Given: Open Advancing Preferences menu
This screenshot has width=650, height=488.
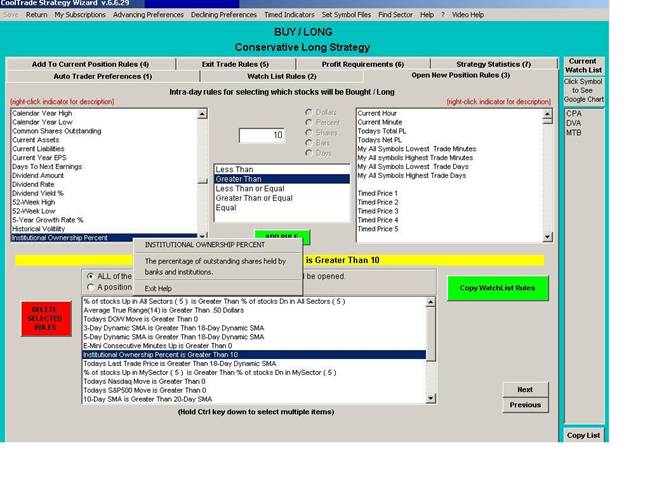Looking at the screenshot, I should (x=148, y=15).
